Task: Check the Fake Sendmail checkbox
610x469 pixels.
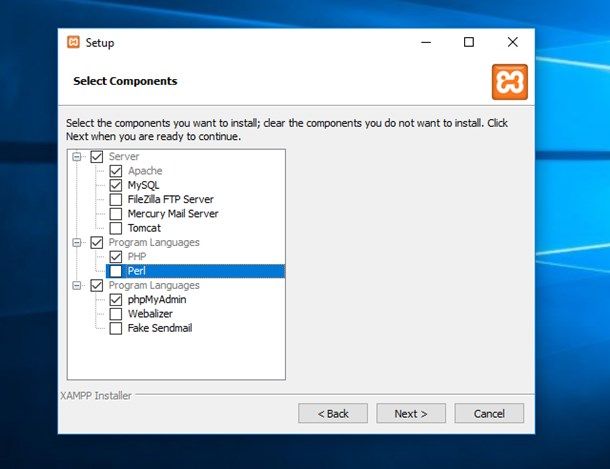Action: point(116,328)
